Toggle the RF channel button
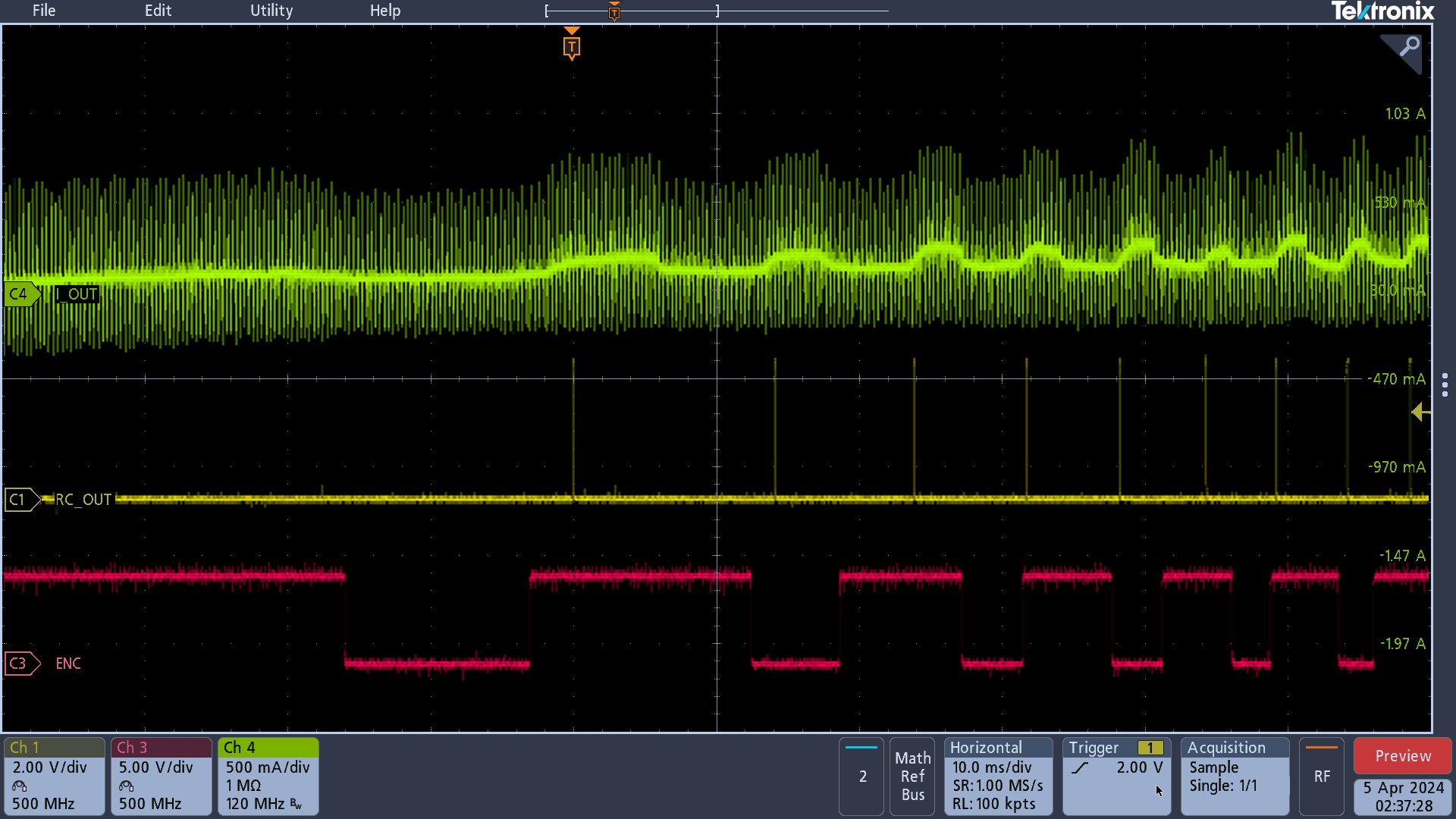 point(1322,777)
